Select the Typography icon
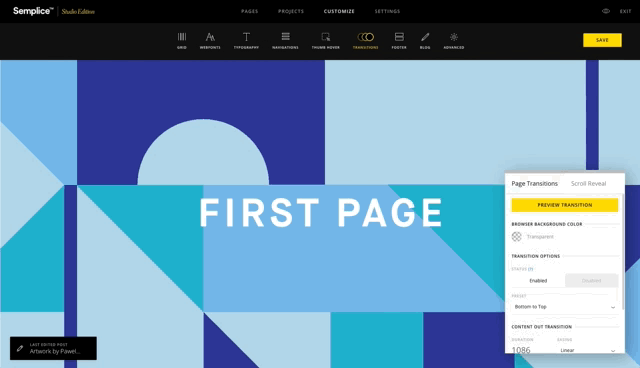640x368 pixels. click(246, 37)
